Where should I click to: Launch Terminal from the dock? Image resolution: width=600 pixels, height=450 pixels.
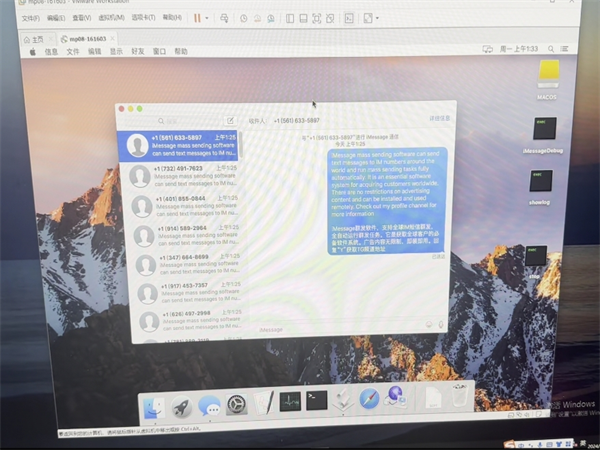(x=316, y=402)
